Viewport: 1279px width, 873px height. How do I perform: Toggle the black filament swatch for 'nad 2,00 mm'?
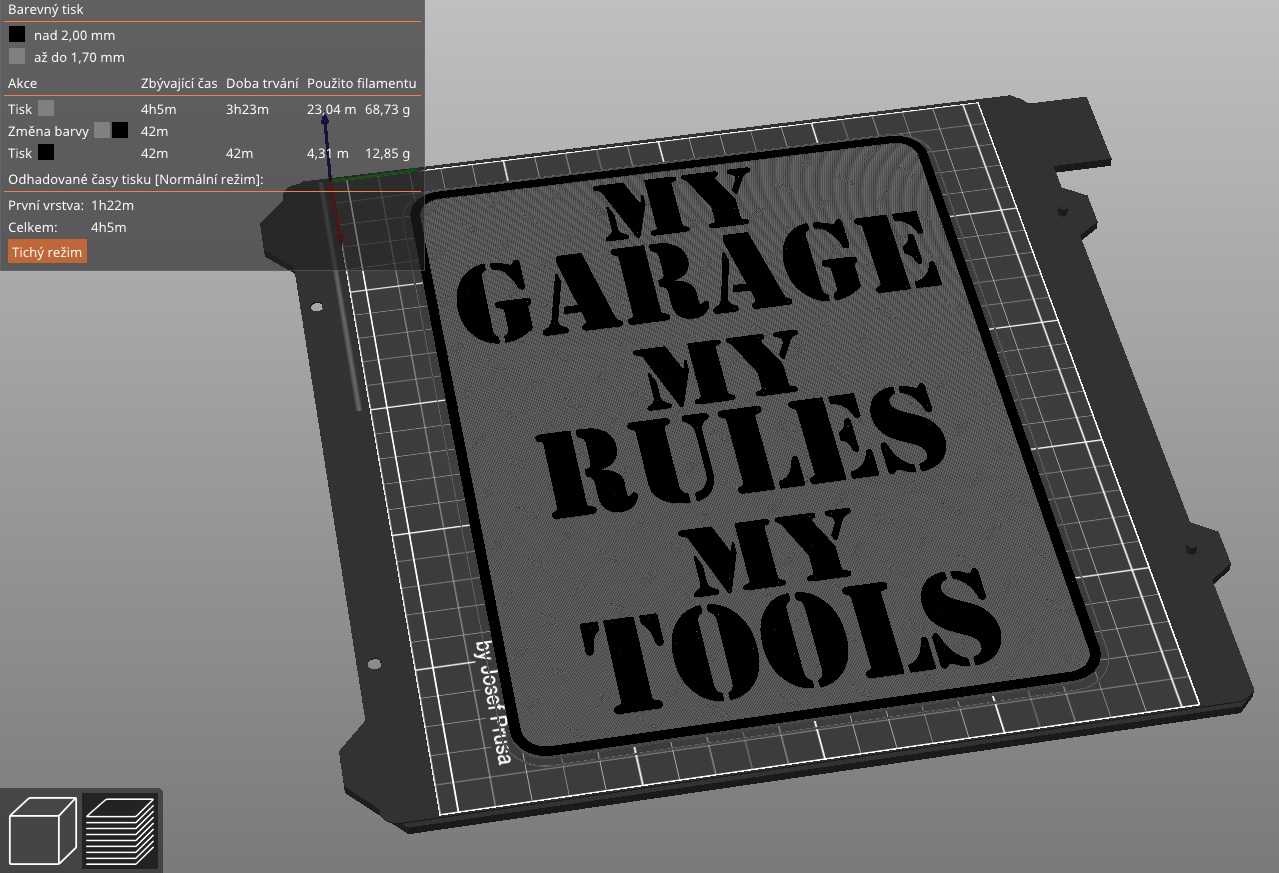[x=16, y=35]
